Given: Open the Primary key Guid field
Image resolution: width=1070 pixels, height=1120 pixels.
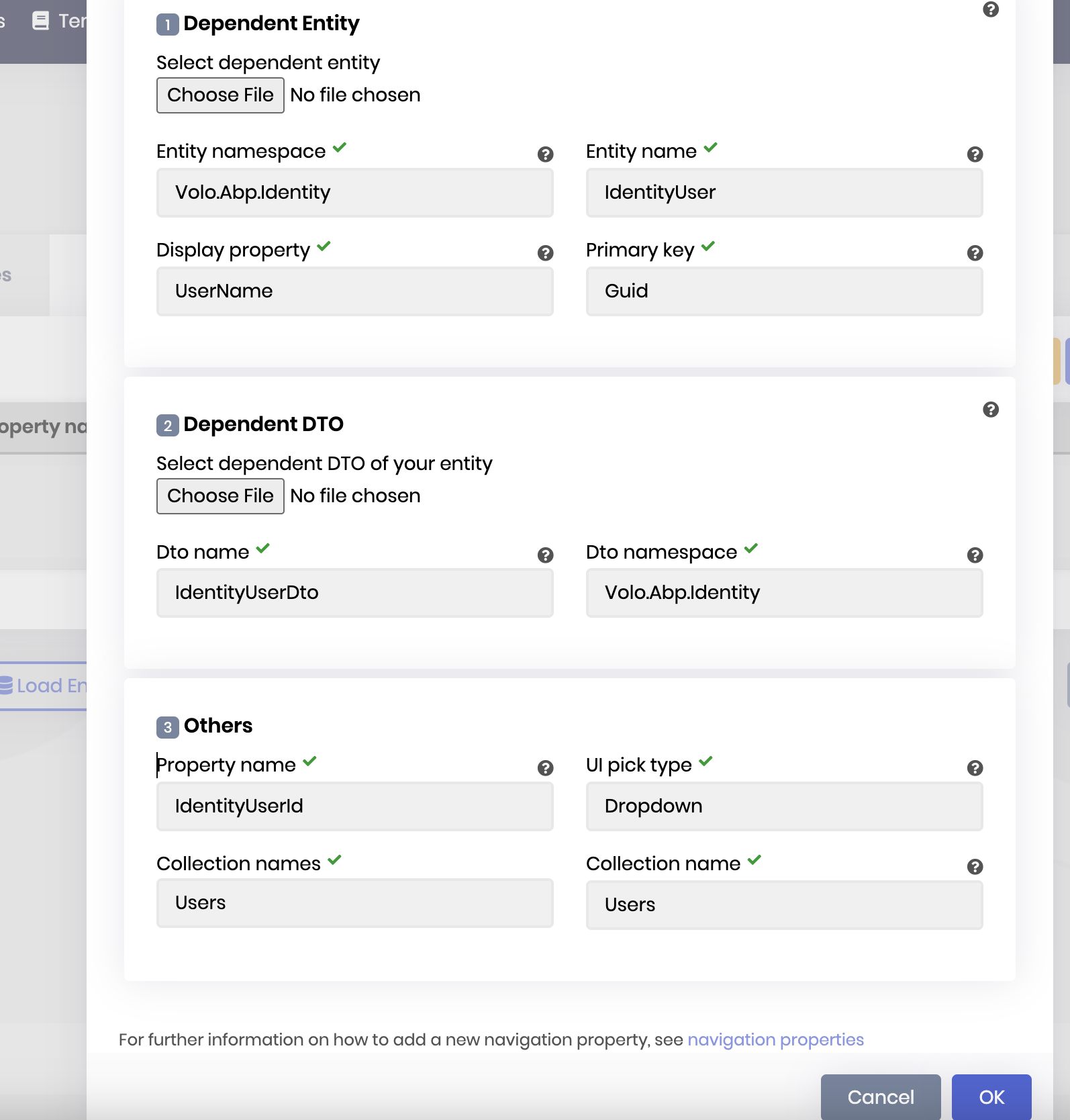Looking at the screenshot, I should [x=783, y=291].
